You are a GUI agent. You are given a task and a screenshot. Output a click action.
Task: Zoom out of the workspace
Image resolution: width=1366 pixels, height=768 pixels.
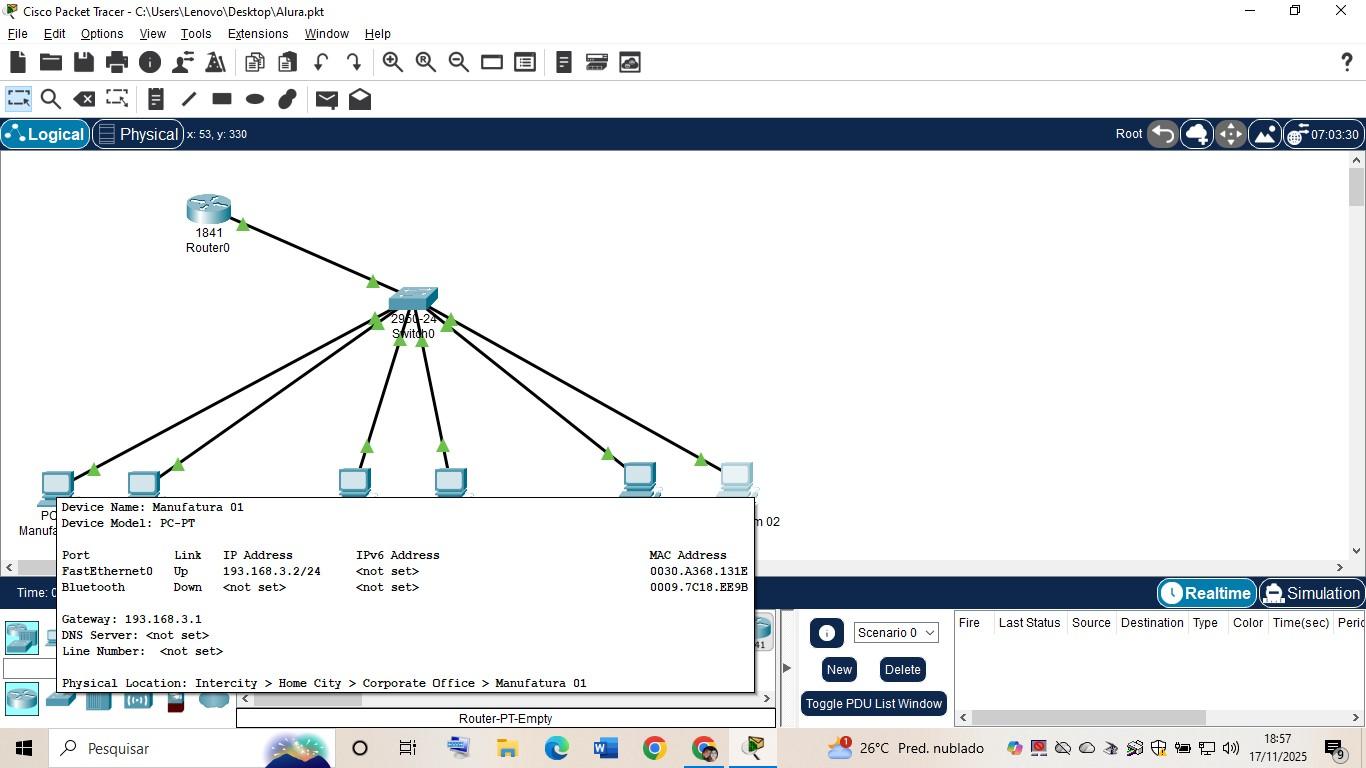(x=459, y=62)
